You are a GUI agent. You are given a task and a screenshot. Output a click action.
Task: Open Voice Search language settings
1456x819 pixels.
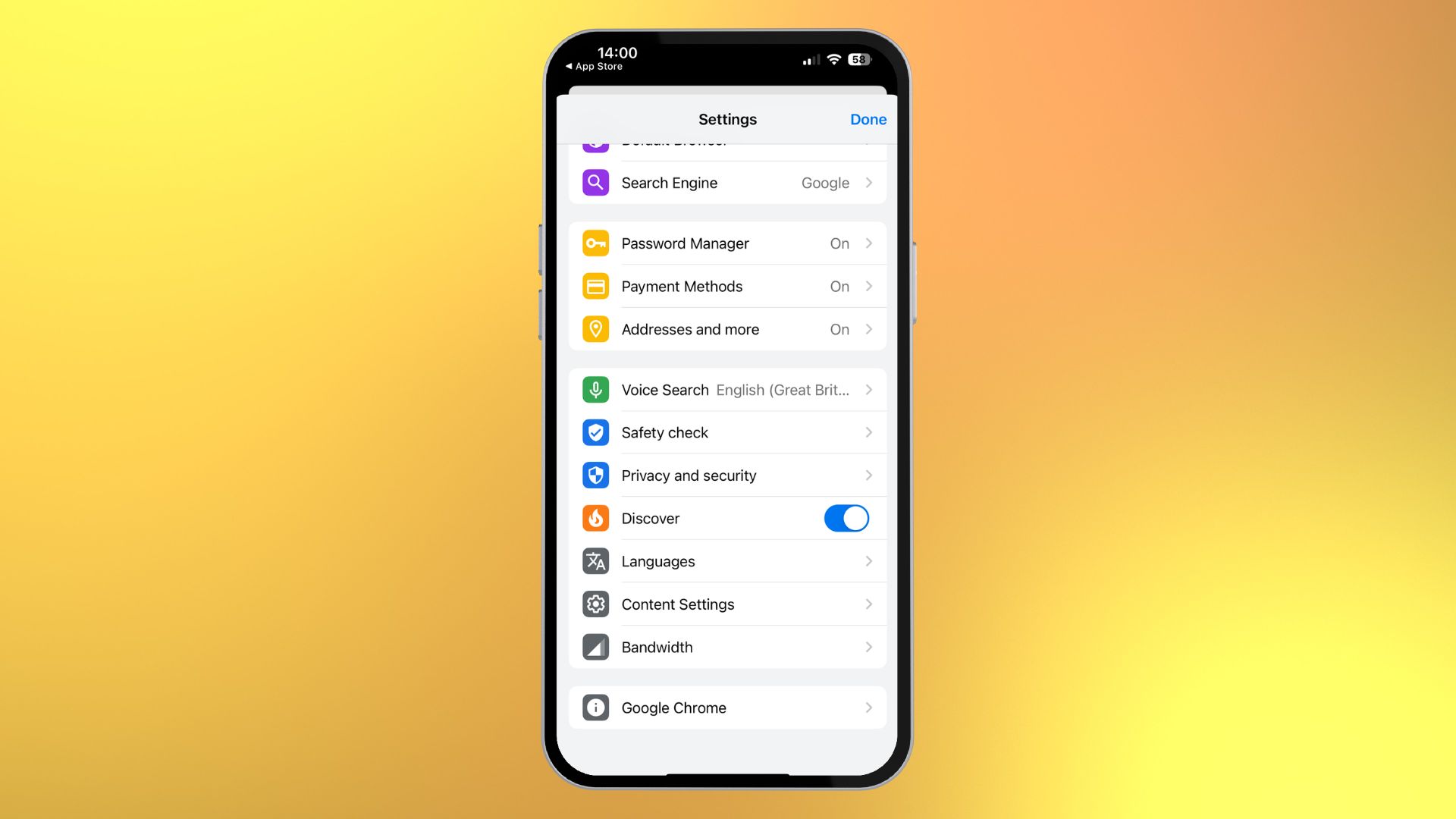[727, 389]
